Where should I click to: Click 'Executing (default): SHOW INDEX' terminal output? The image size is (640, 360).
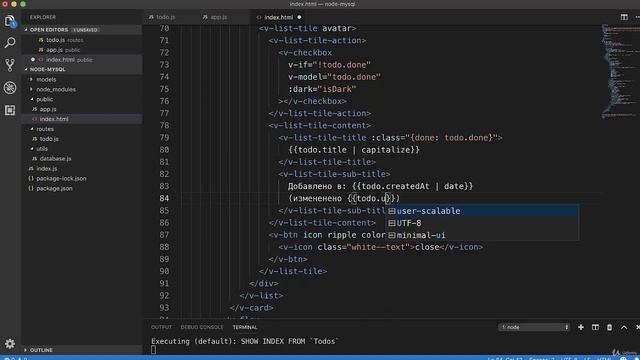point(245,341)
